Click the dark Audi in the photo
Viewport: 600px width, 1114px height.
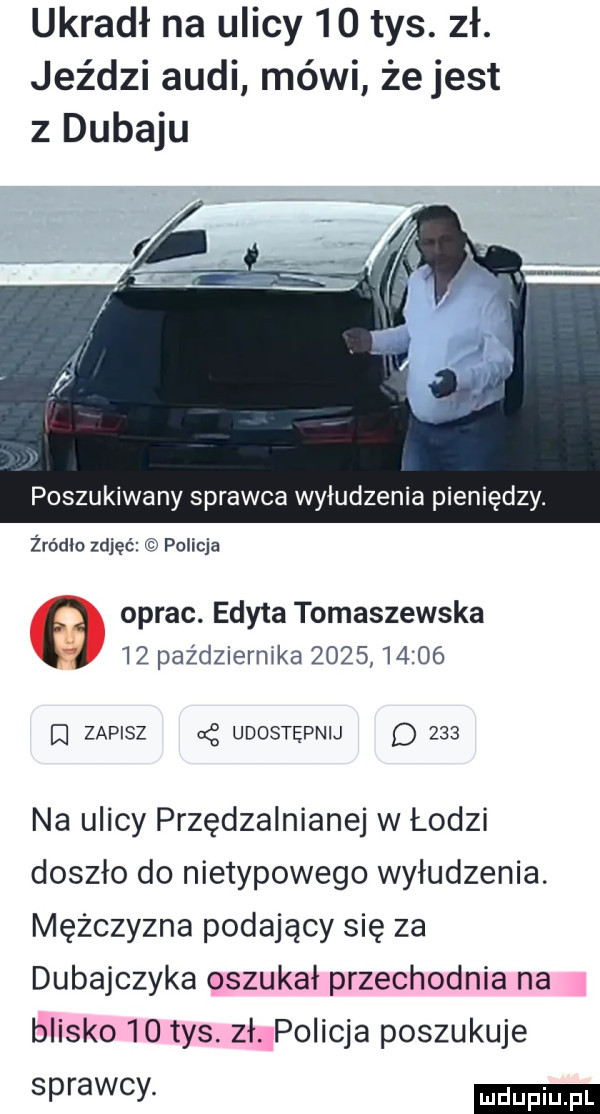click(x=234, y=334)
